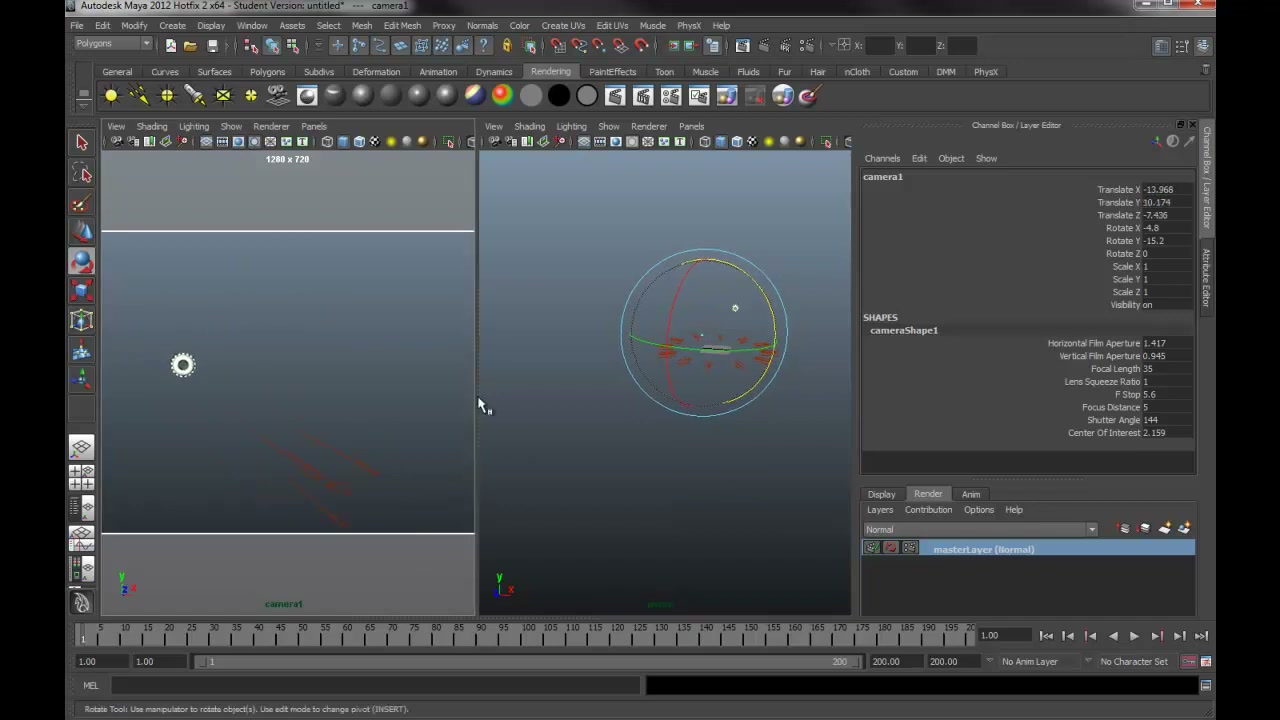This screenshot has width=1280, height=720.
Task: Save scene with floppy disk icon
Action: pyautogui.click(x=212, y=46)
